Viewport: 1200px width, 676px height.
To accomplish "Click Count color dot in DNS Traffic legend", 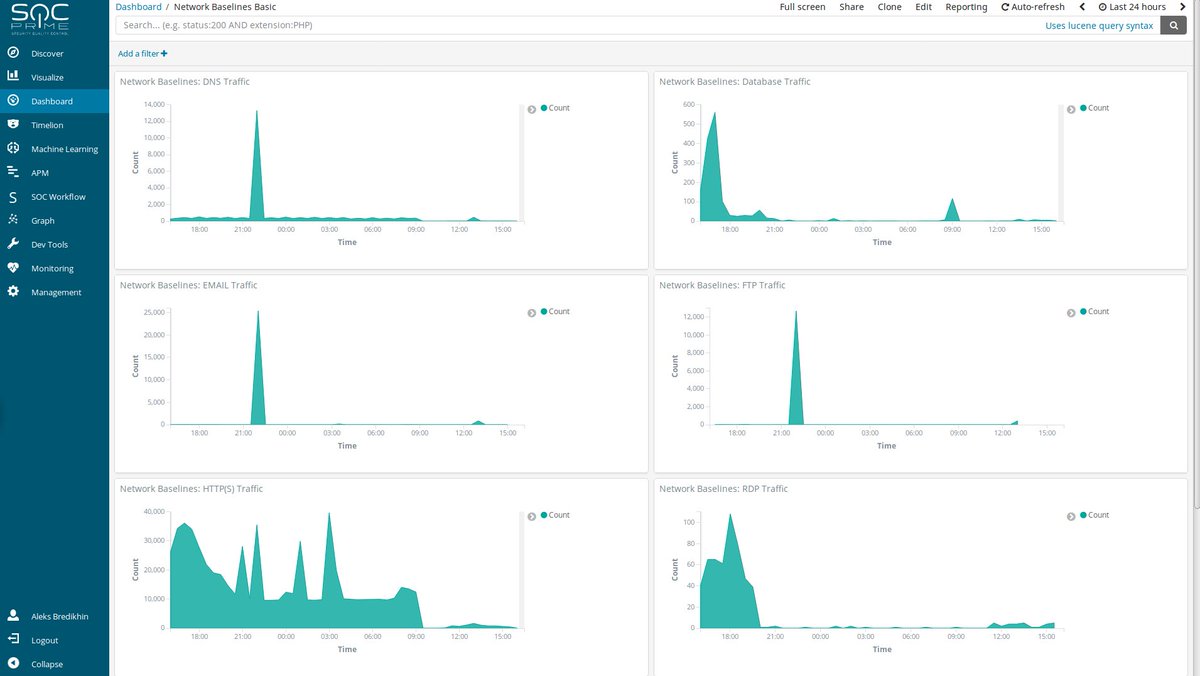I will pyautogui.click(x=544, y=107).
